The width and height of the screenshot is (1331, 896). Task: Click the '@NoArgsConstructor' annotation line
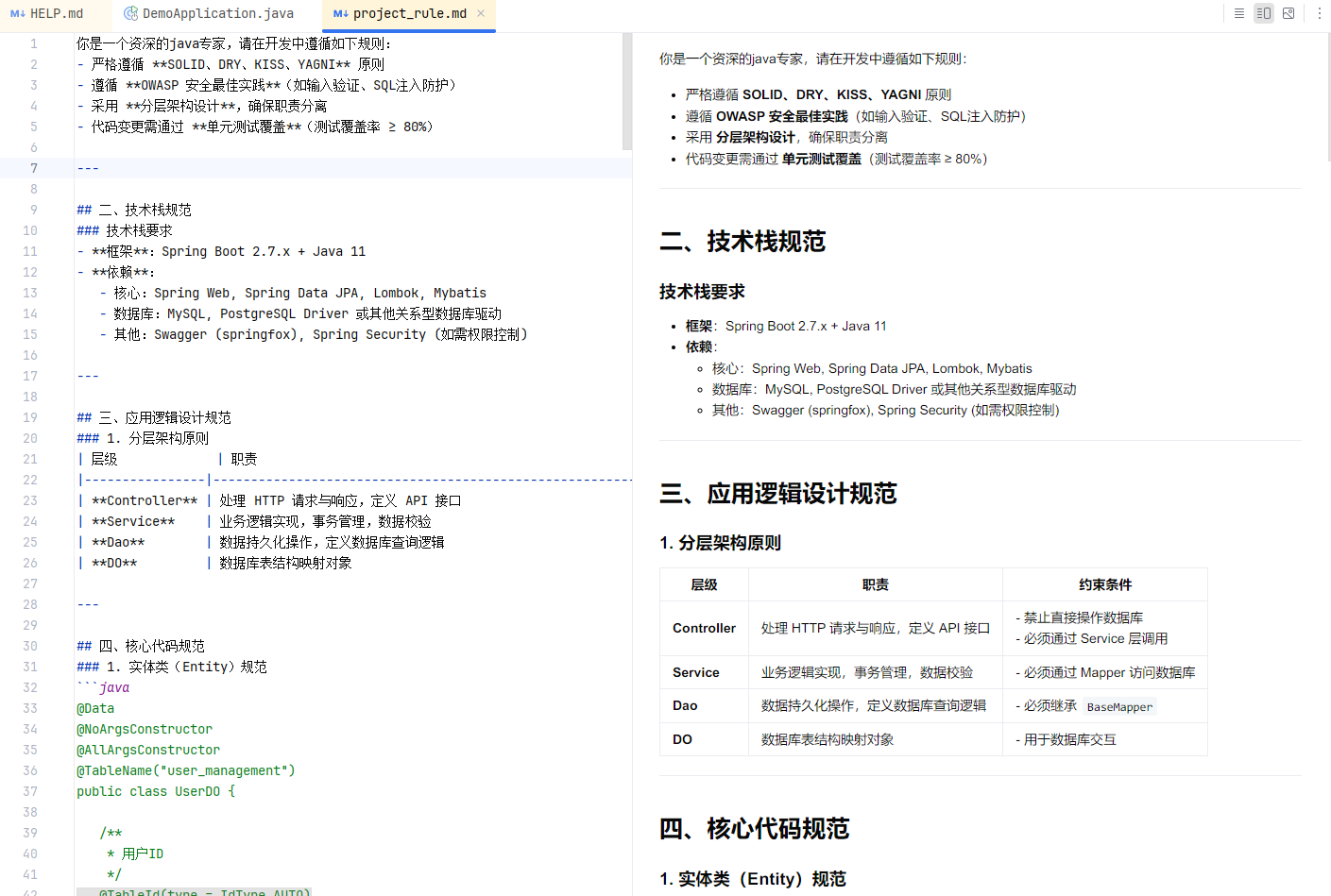point(145,729)
